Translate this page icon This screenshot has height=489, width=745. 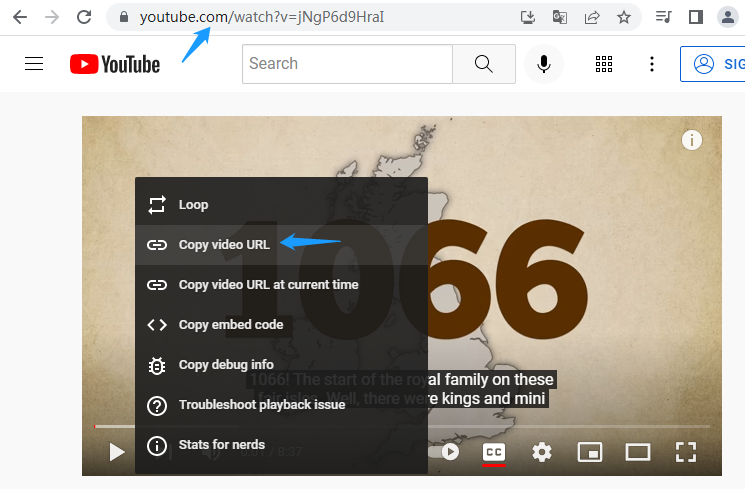[560, 18]
